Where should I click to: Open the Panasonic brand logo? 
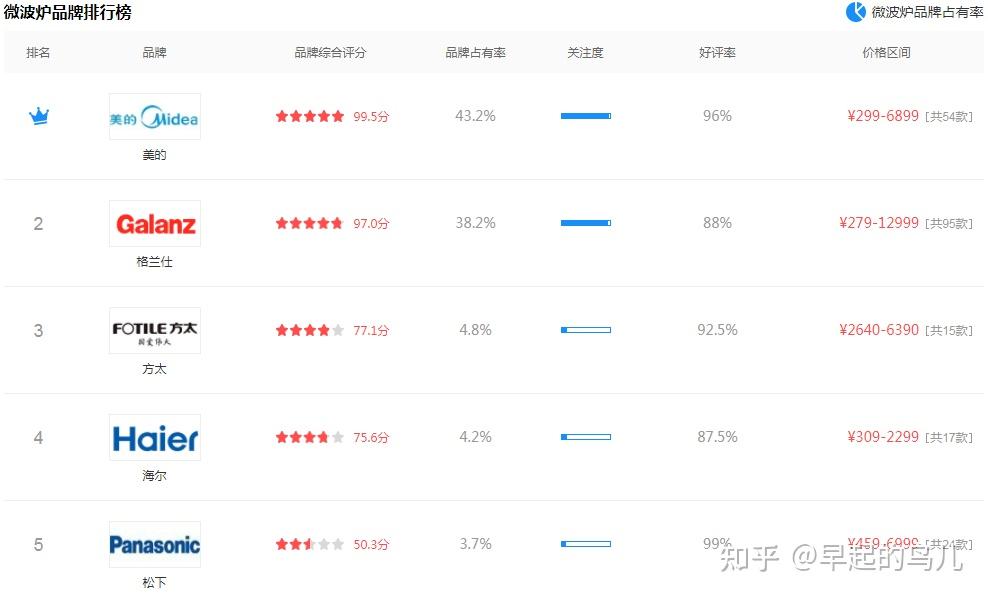click(x=155, y=545)
